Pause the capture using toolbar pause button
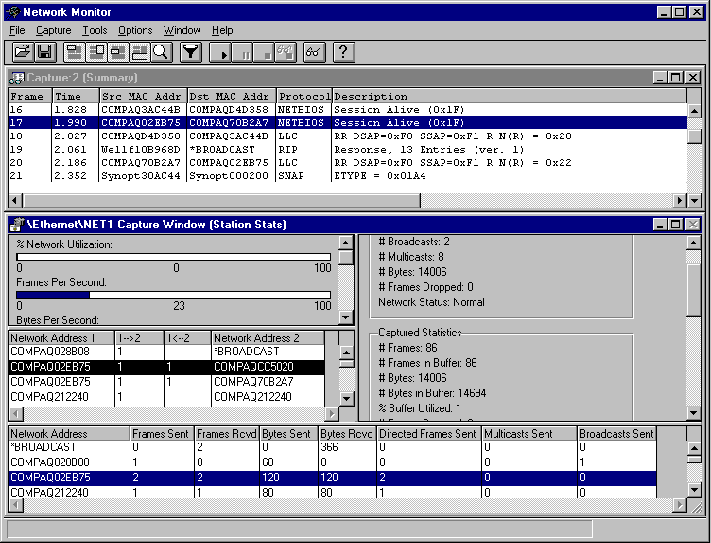Viewport: 711px width, 543px height. [243, 52]
